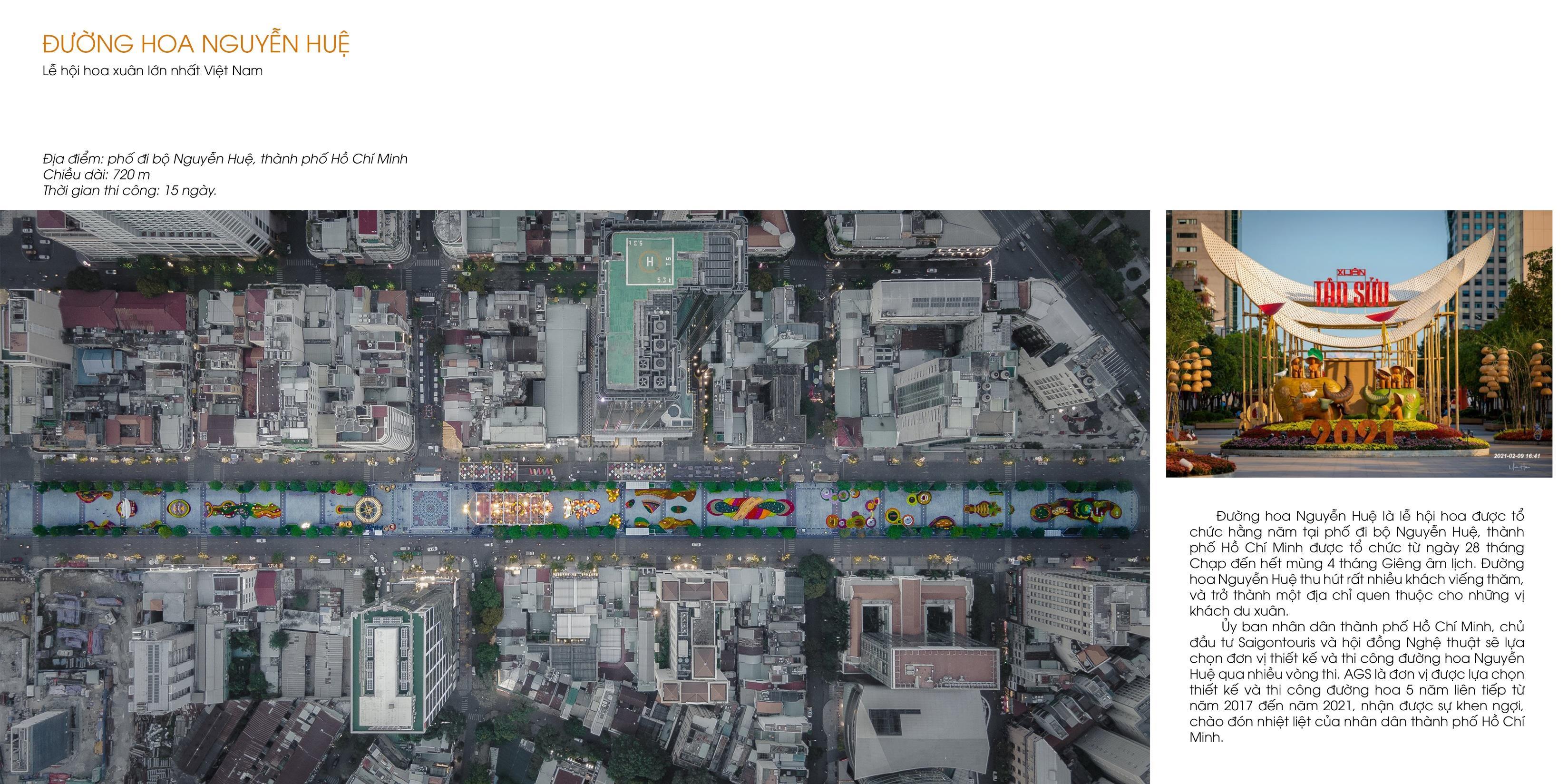The width and height of the screenshot is (1568, 784).
Task: Click the red-tiled rooftop building at upper left
Action: (x=122, y=311)
